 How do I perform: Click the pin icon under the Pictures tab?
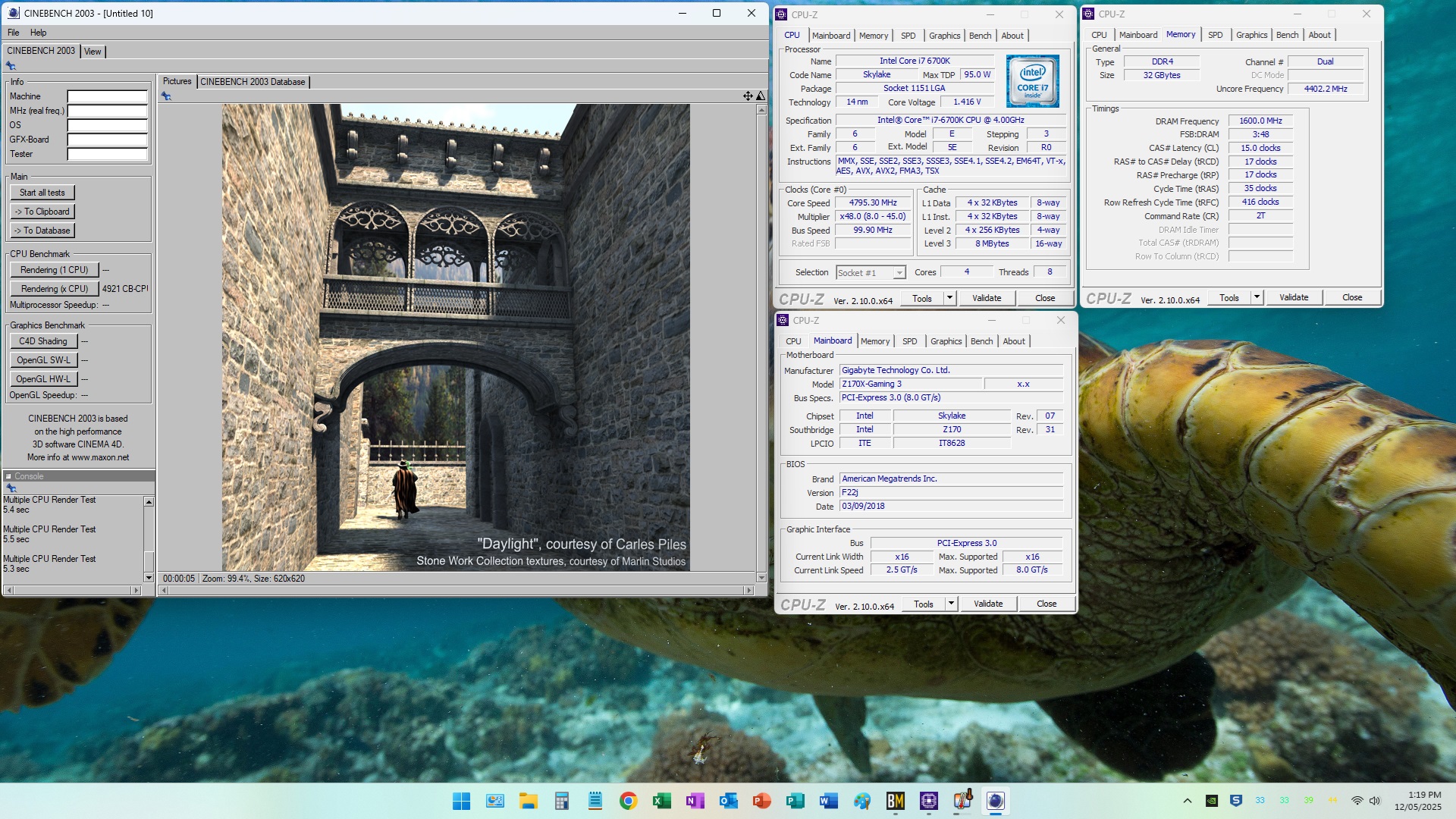166,96
